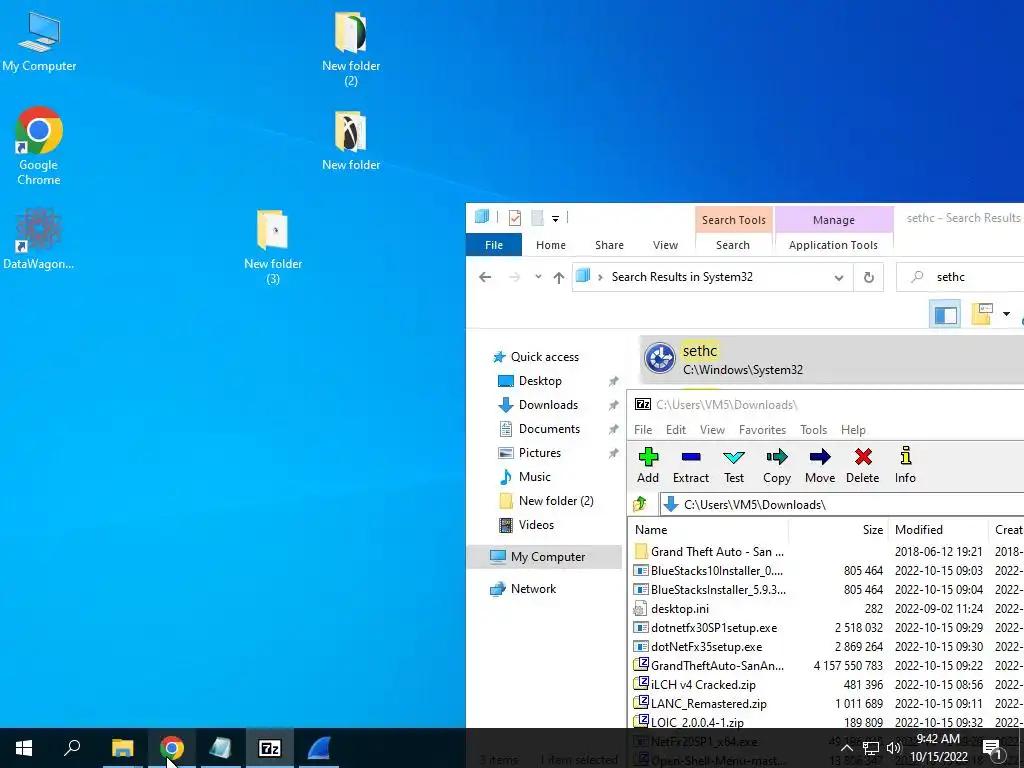The height and width of the screenshot is (768, 1024).
Task: Switch to the View ribbon tab
Action: click(665, 245)
